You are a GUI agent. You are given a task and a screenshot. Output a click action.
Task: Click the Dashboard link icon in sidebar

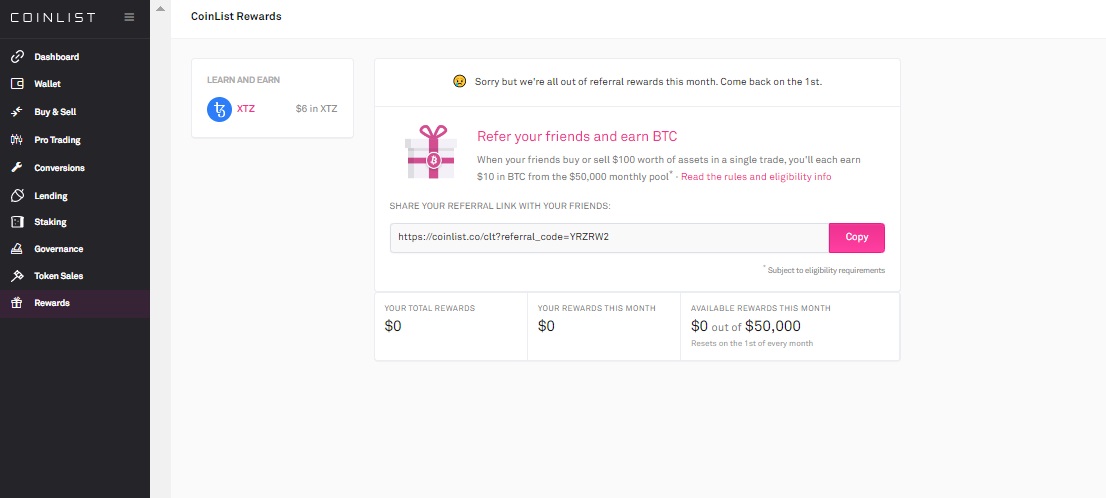(x=17, y=57)
